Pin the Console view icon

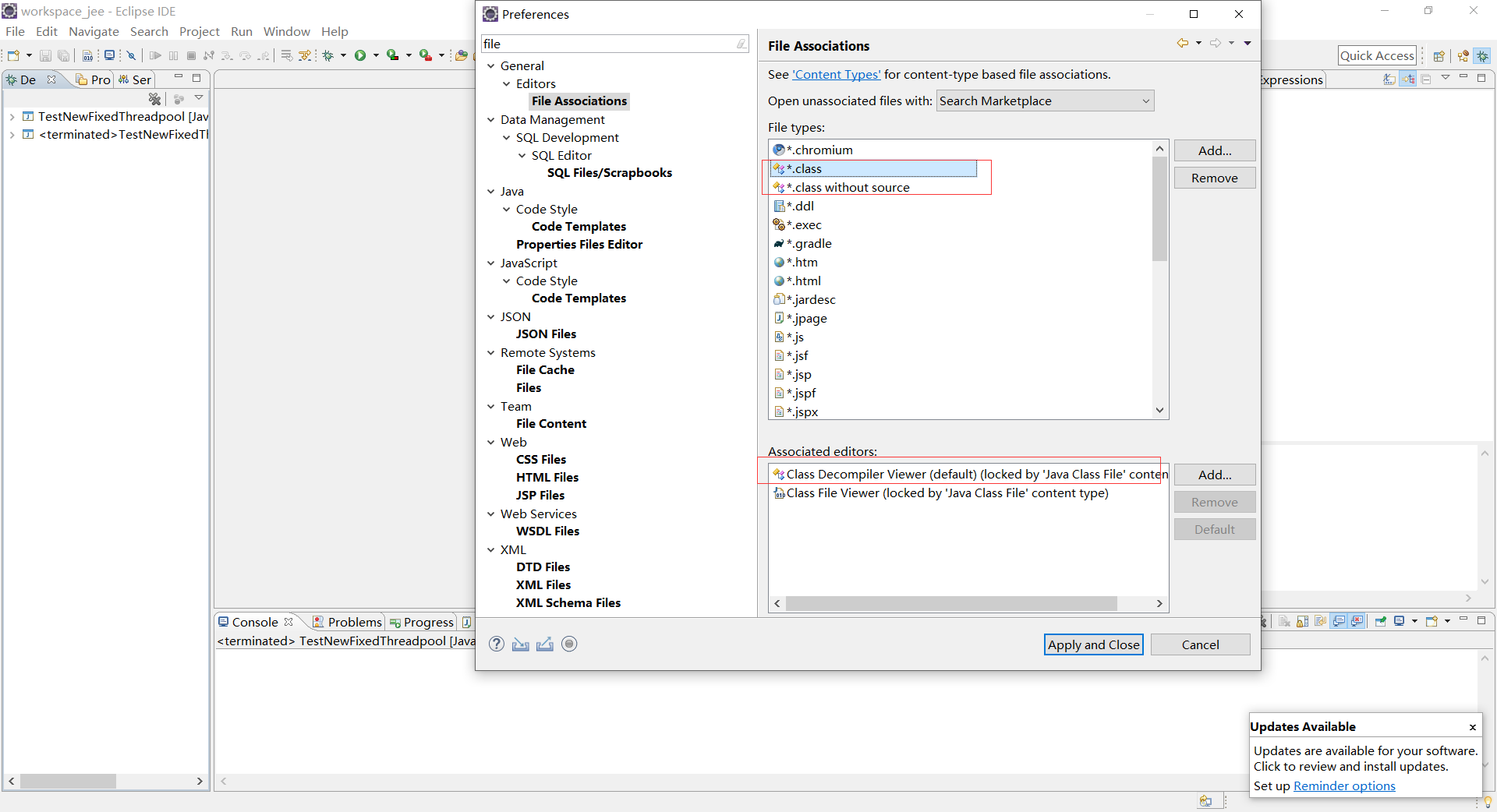tap(1380, 621)
